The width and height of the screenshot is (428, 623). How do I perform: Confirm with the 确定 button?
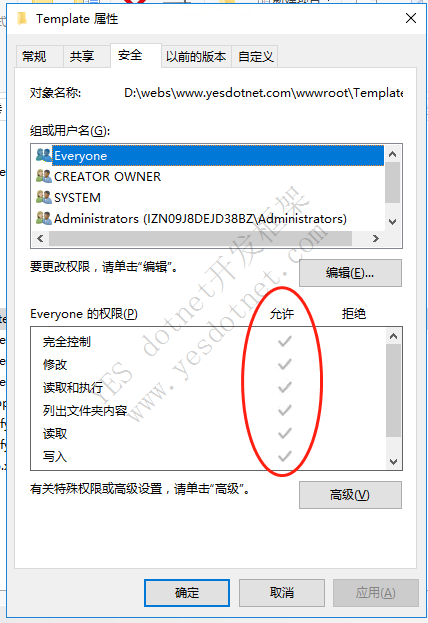[187, 593]
